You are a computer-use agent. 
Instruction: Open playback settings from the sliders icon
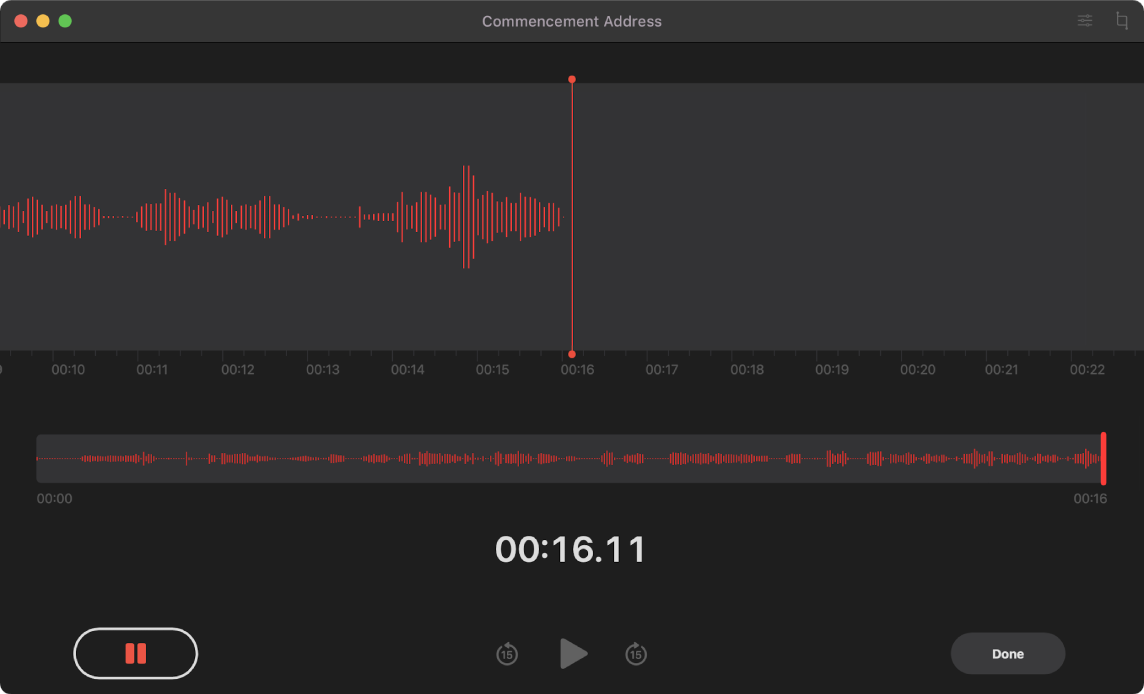pyautogui.click(x=1084, y=20)
